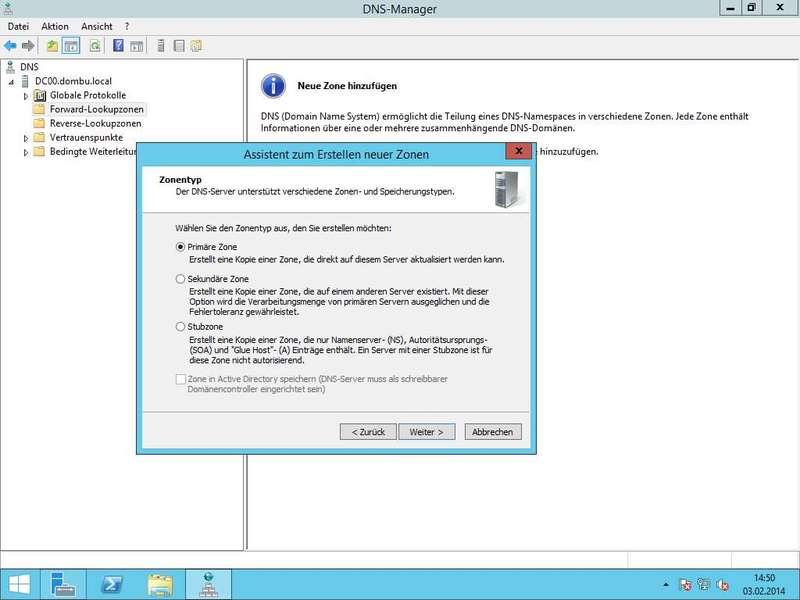Select Vertrauenspunkte tree label
Image resolution: width=800 pixels, height=600 pixels.
pyautogui.click(x=86, y=137)
